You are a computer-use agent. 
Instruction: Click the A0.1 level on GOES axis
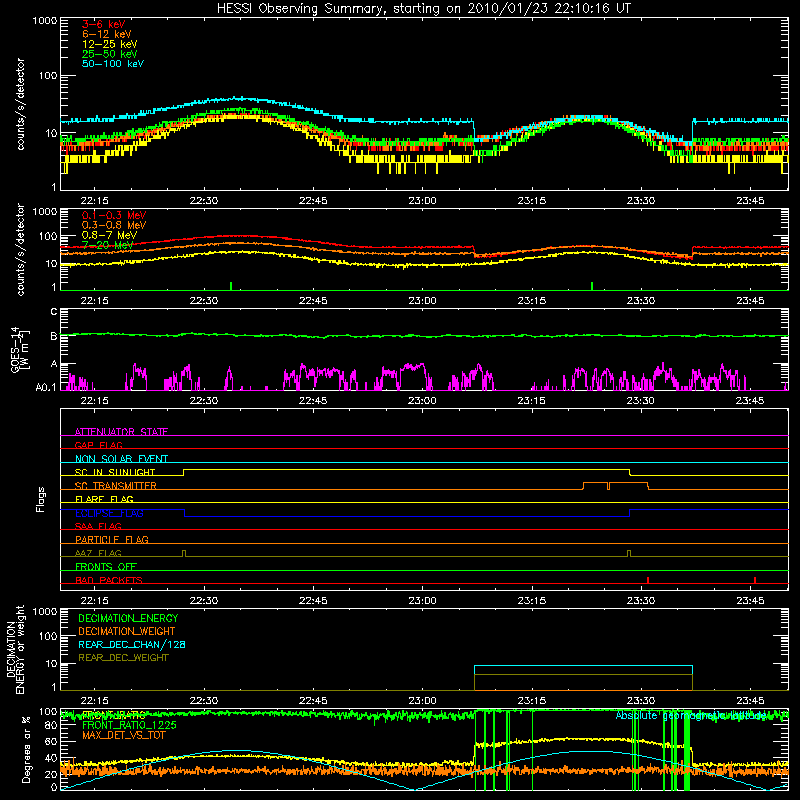(x=46, y=388)
